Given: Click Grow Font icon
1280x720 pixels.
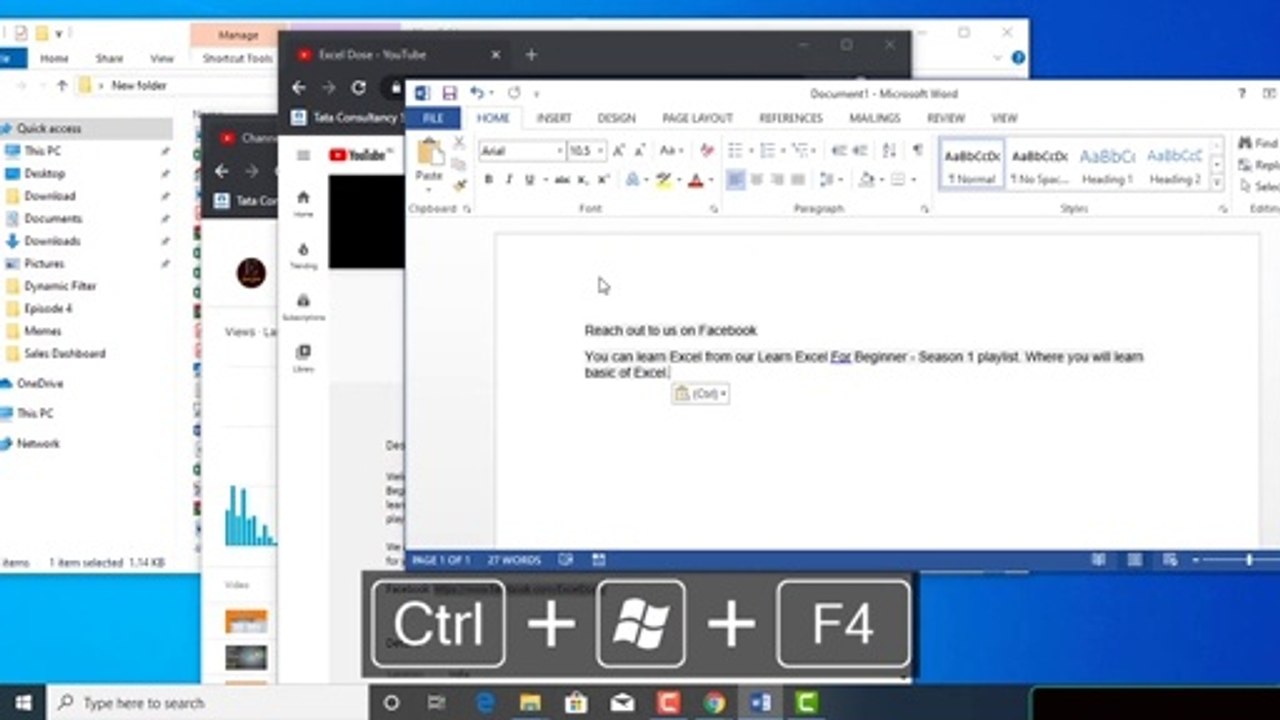Looking at the screenshot, I should tap(618, 151).
